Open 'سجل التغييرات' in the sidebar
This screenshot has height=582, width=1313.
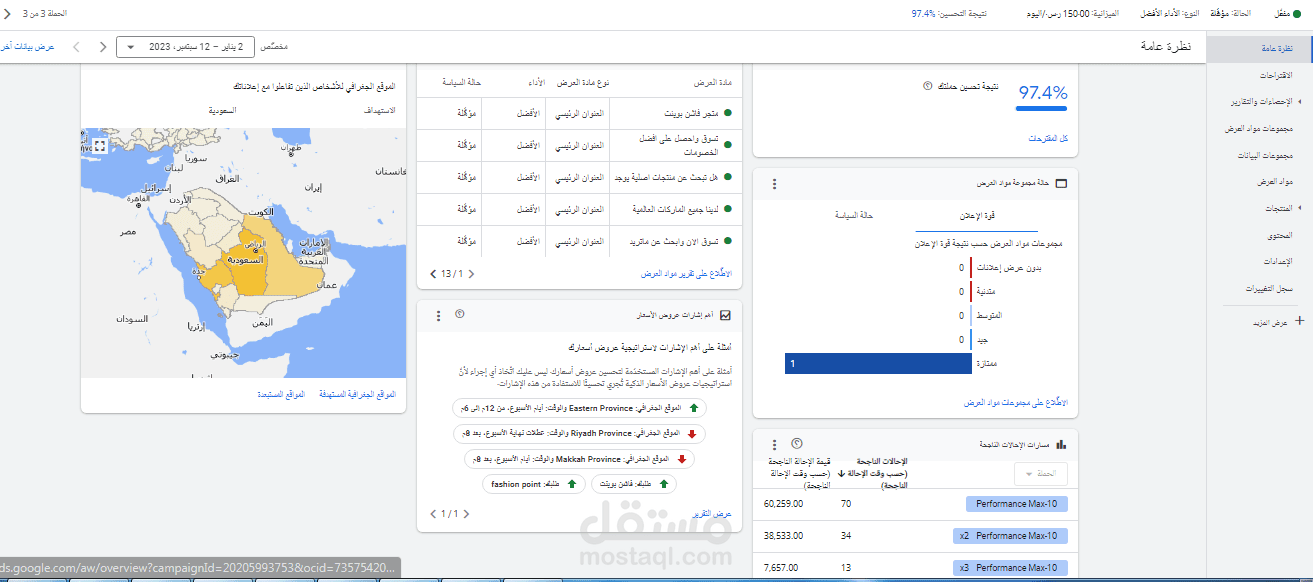pos(1270,288)
